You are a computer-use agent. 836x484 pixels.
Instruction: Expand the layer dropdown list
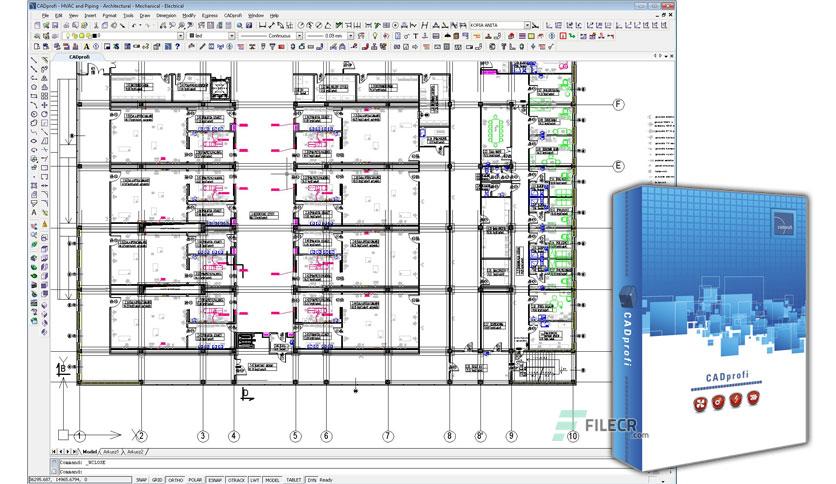point(180,36)
